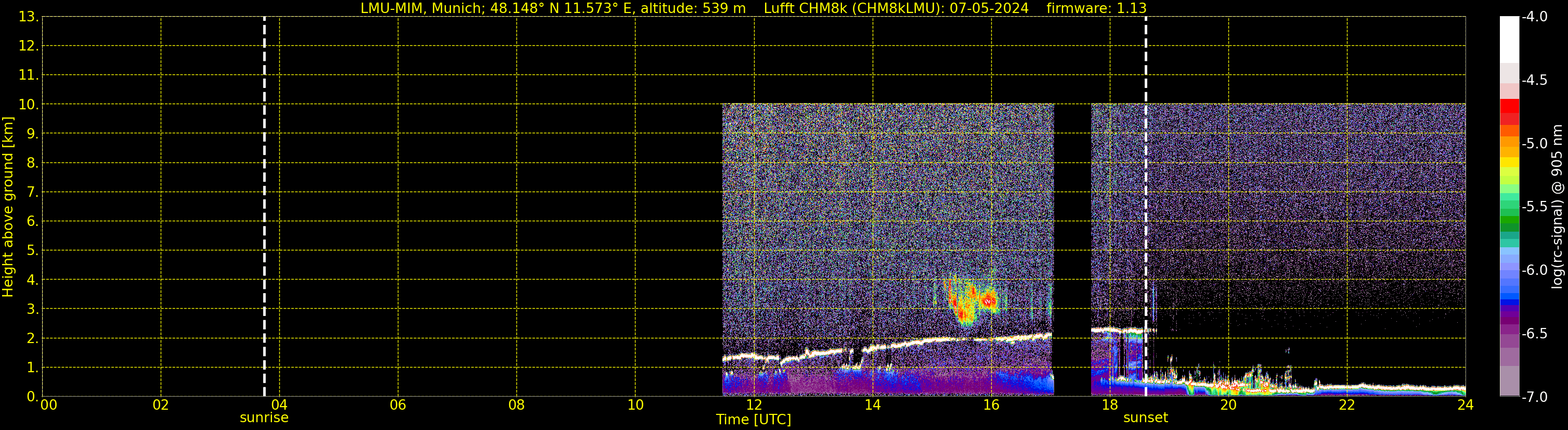Click height axis tick label "13."
1568x430 pixels.
point(29,17)
